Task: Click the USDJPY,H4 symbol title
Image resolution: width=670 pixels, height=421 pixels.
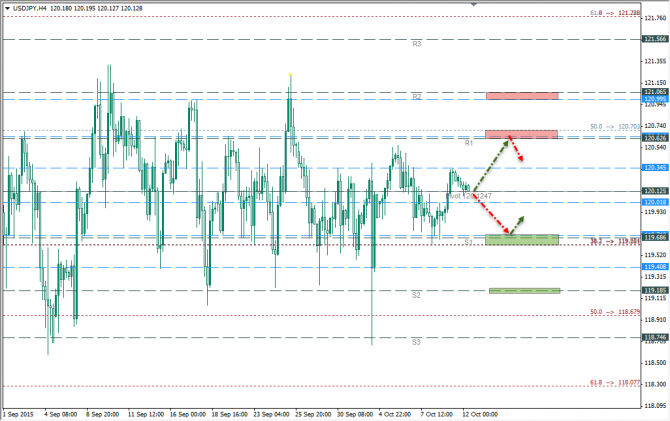Action: point(30,8)
